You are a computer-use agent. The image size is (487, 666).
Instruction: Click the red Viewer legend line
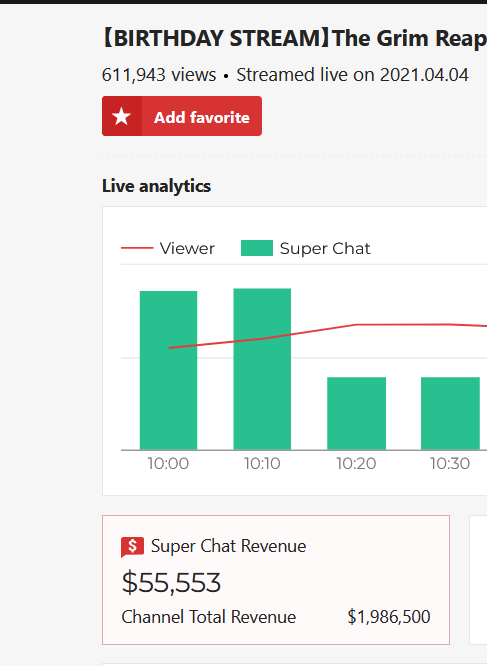(x=137, y=248)
